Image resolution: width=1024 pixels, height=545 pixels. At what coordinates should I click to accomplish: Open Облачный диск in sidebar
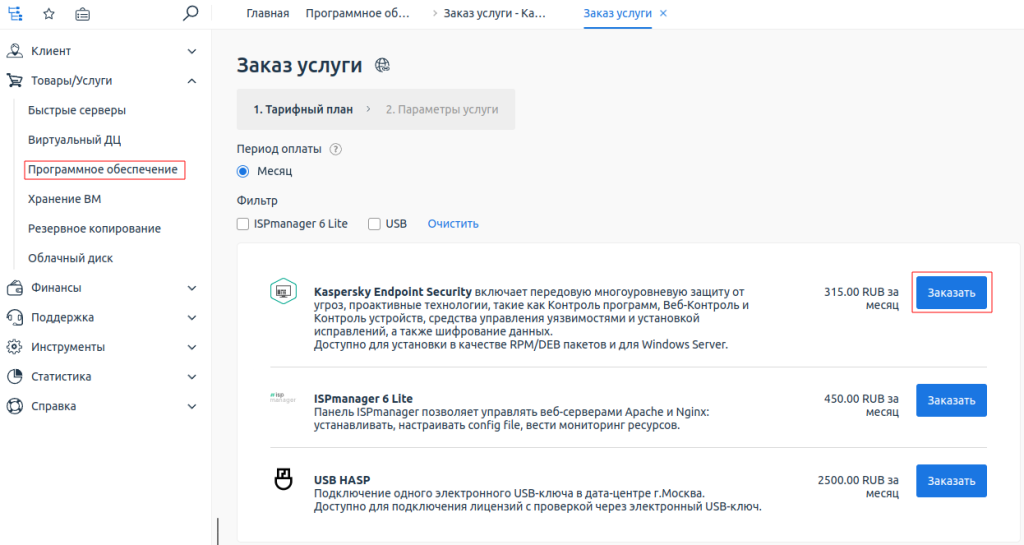pyautogui.click(x=71, y=258)
